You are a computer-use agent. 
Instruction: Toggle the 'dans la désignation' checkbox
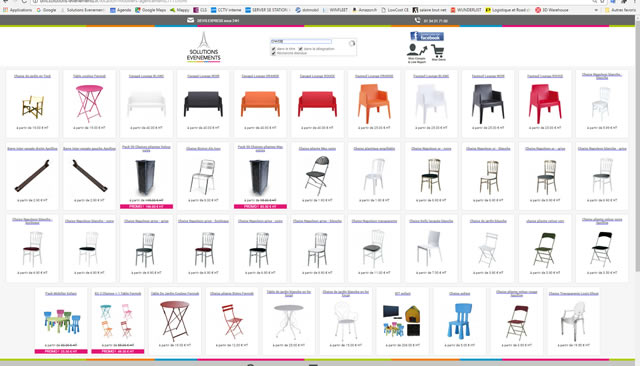[x=300, y=49]
